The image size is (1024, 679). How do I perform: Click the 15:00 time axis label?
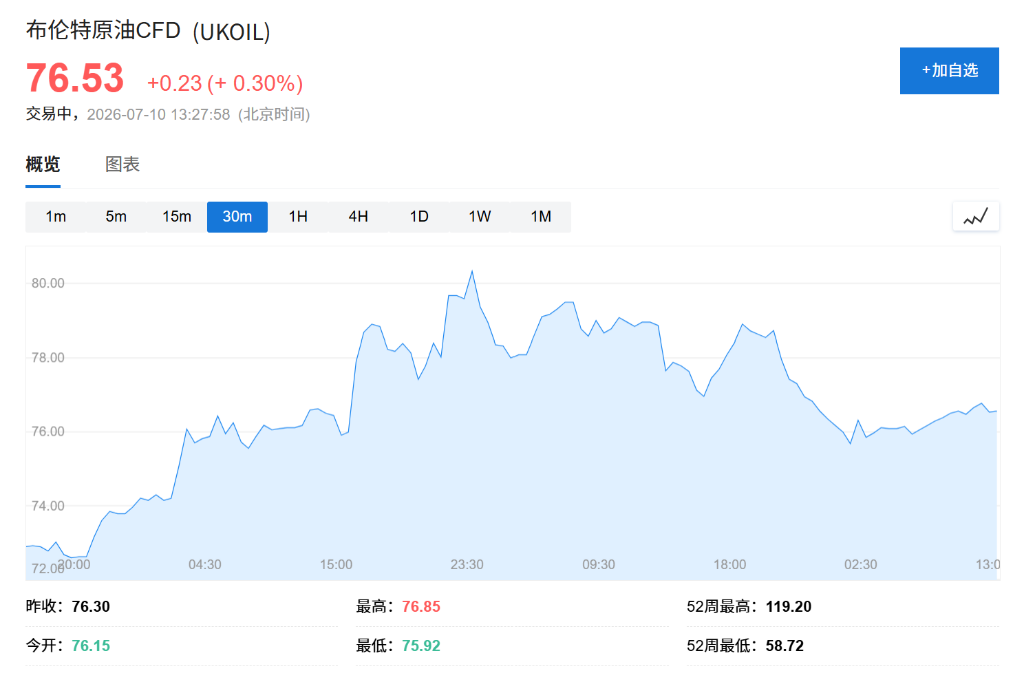point(336,564)
